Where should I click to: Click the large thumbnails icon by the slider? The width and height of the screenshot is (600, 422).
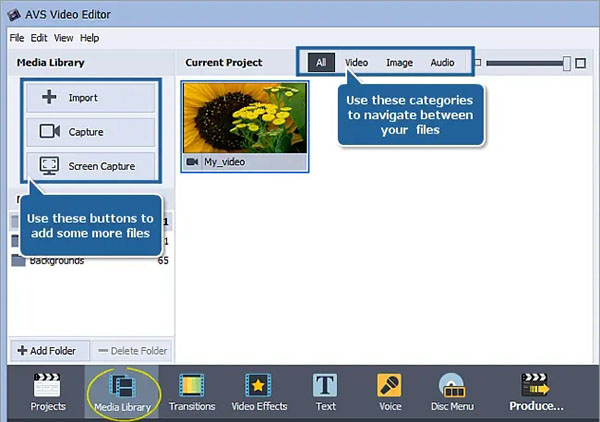point(580,63)
